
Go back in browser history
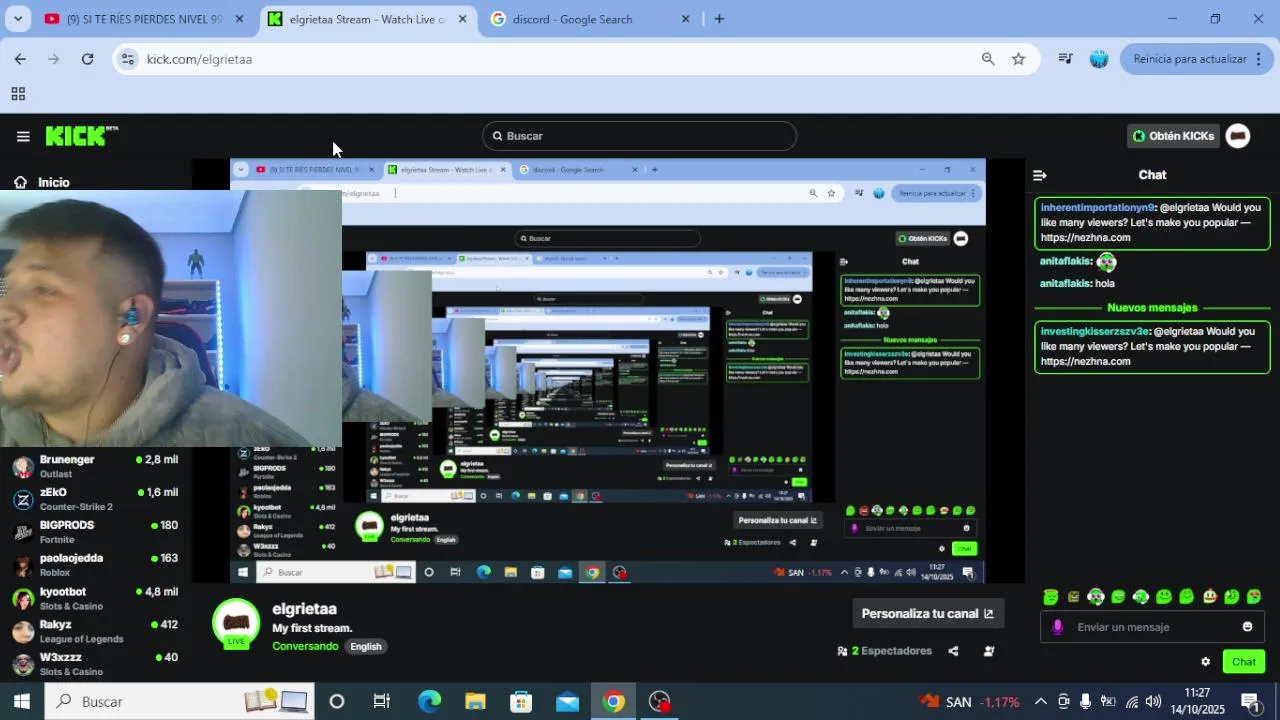tap(20, 59)
